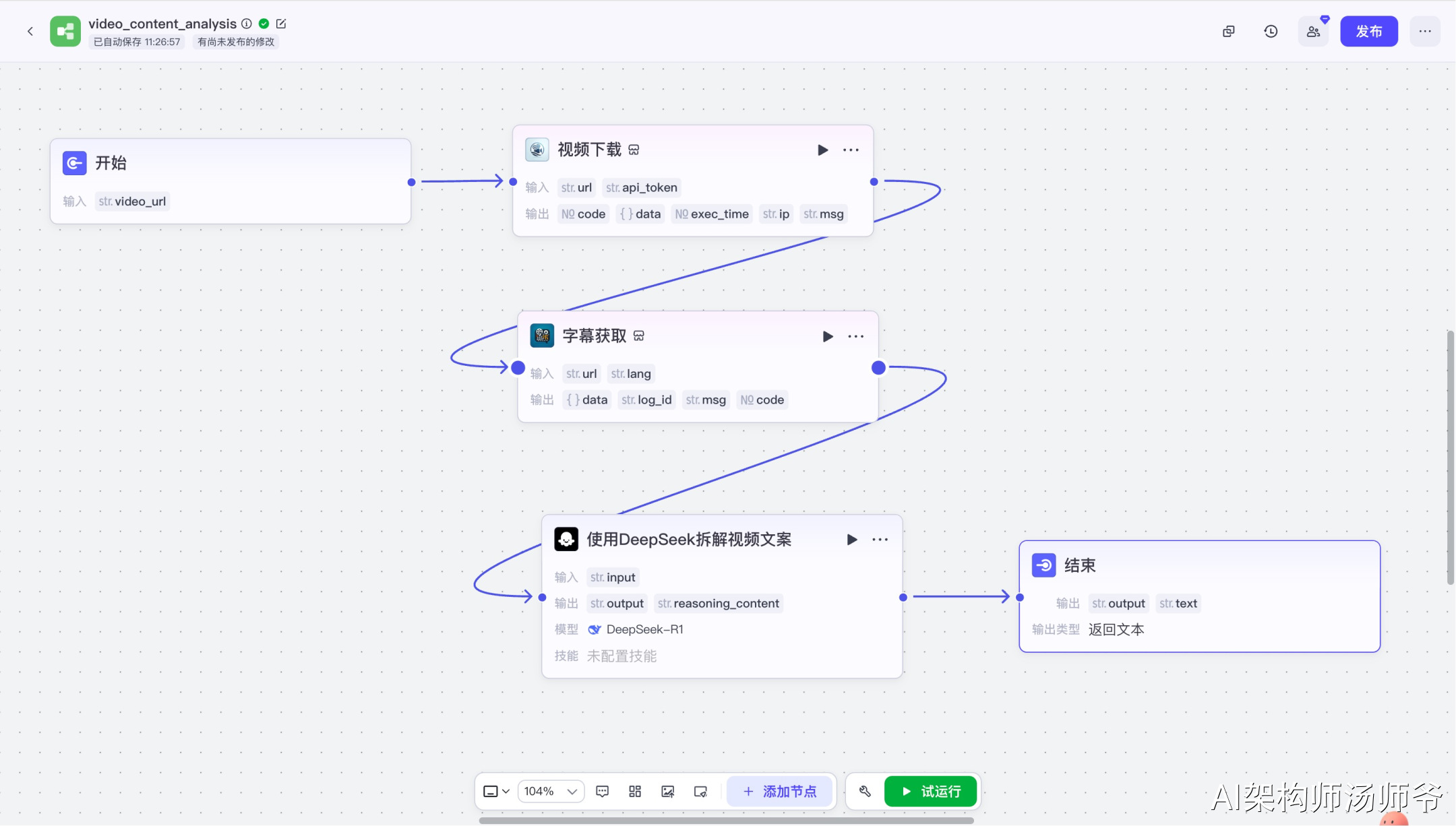The height and width of the screenshot is (826, 1456).
Task: Run the DeepSeek node alone
Action: pyautogui.click(x=851, y=539)
